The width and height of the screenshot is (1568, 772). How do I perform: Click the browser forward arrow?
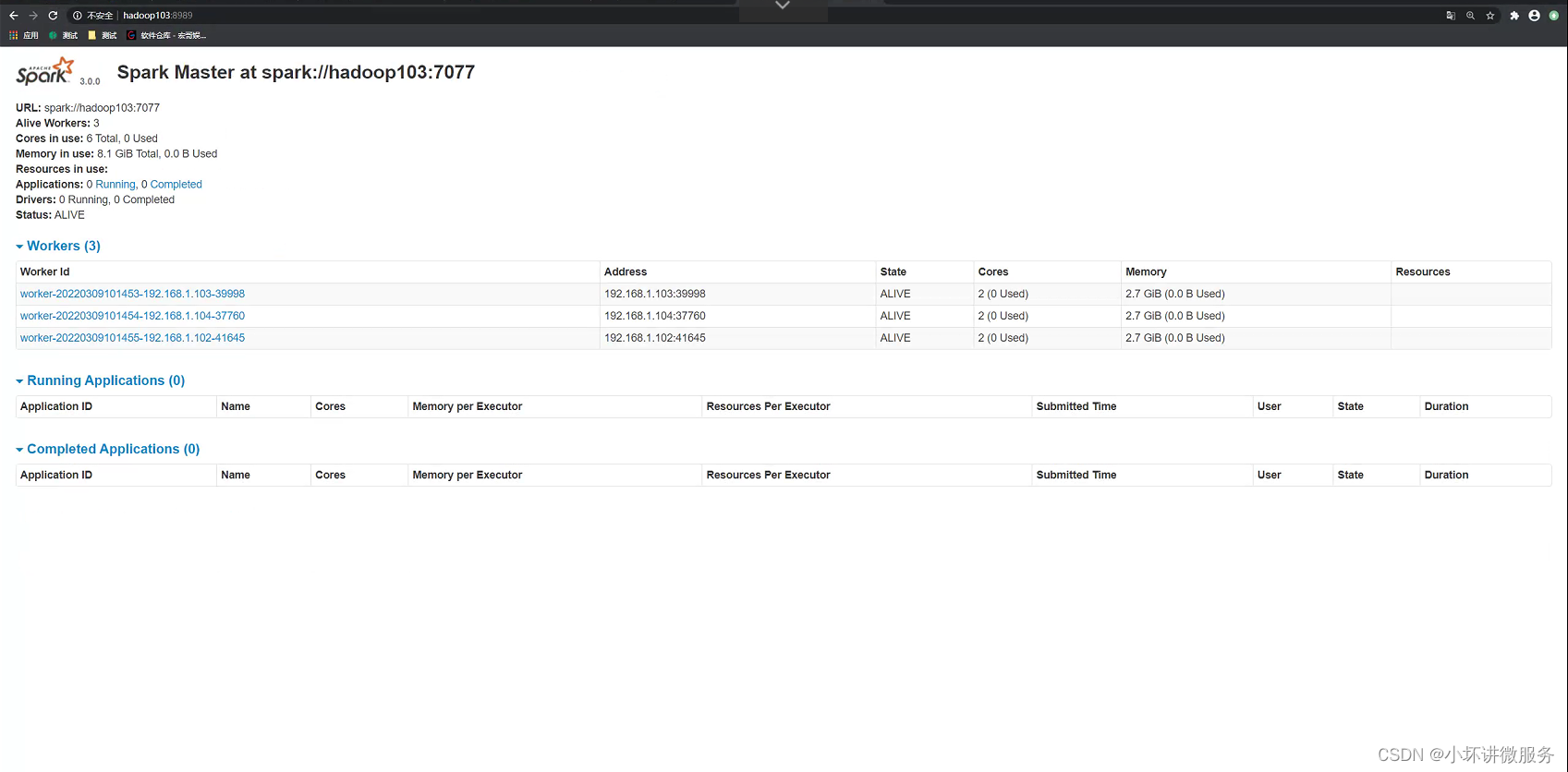point(33,16)
